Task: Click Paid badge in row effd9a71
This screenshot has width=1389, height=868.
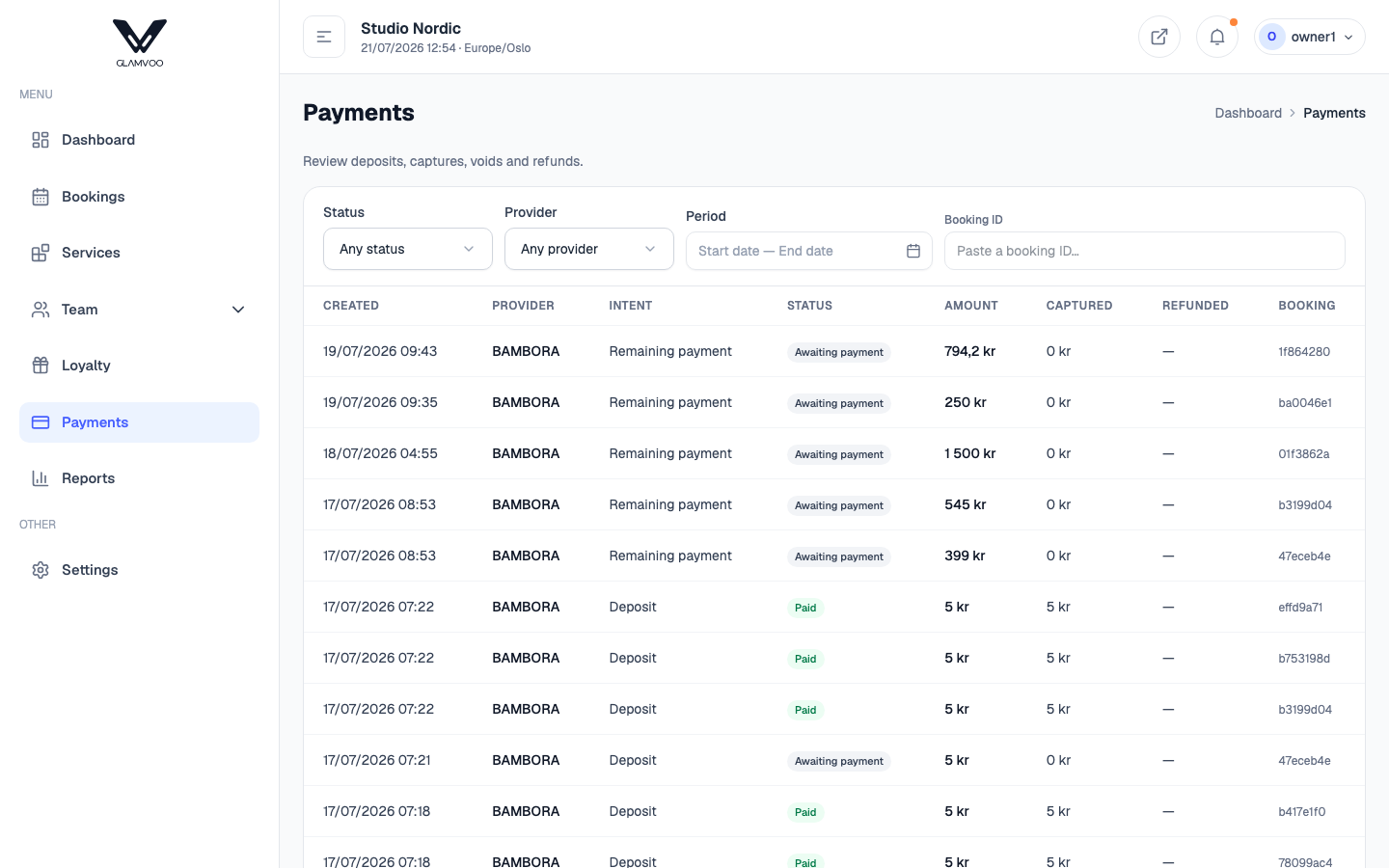Action: click(805, 608)
